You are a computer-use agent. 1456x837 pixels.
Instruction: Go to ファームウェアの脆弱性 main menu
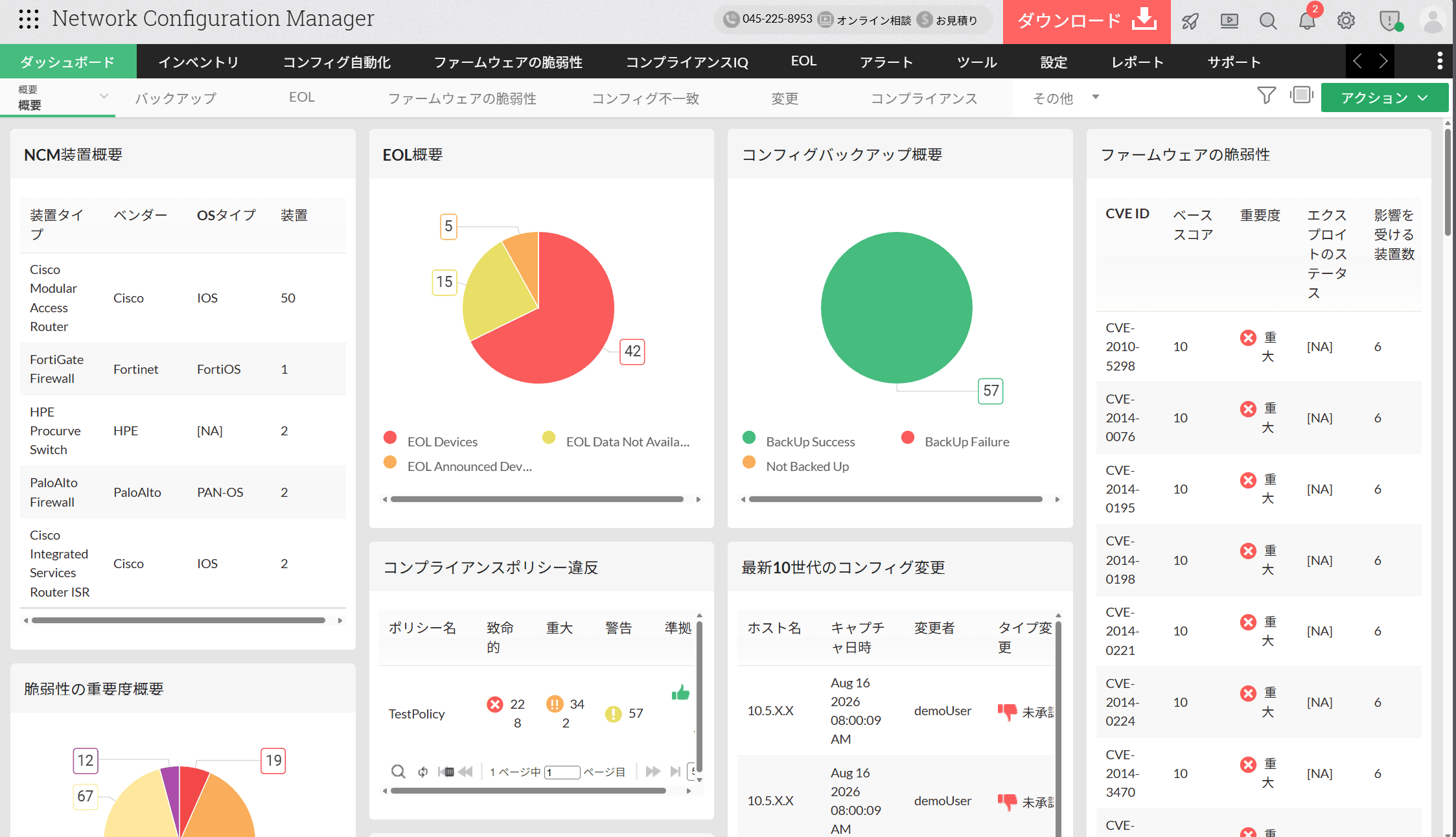508,62
